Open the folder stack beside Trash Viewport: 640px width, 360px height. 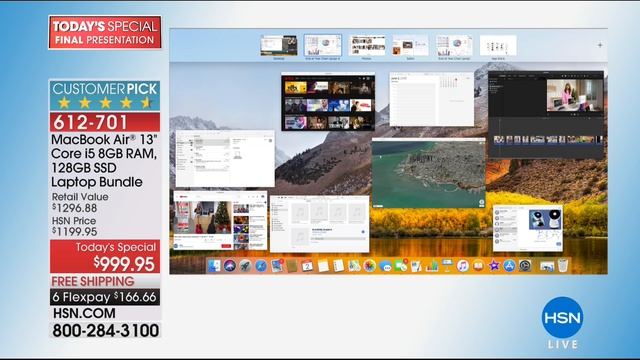(547, 266)
